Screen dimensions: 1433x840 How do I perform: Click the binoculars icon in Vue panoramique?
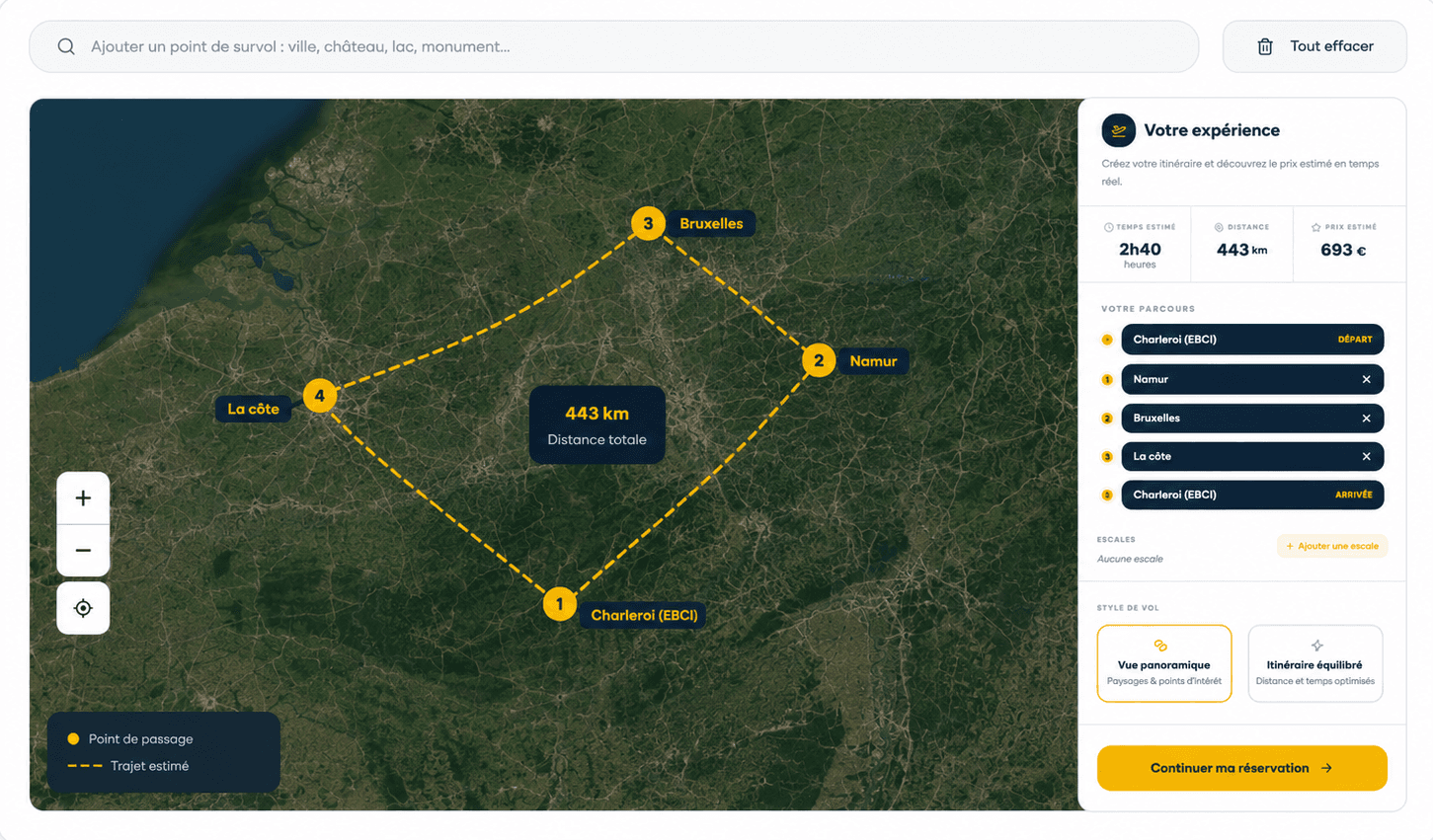pos(1161,646)
